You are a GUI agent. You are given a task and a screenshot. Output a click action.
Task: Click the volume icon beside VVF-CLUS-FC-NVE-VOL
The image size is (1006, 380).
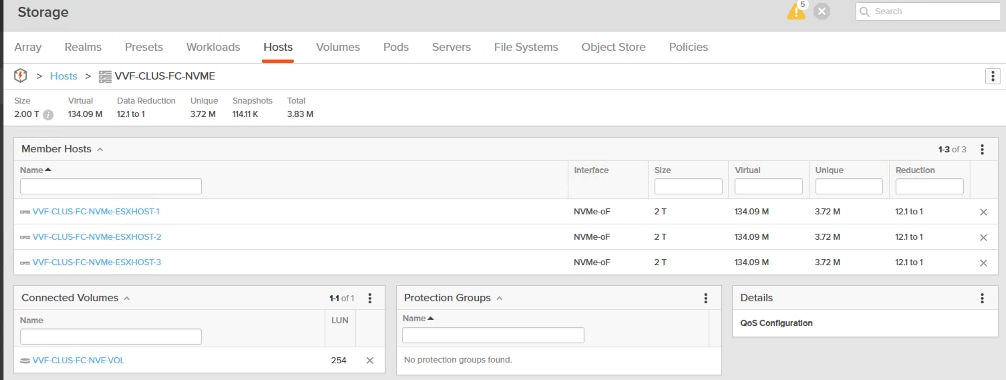pos(25,361)
